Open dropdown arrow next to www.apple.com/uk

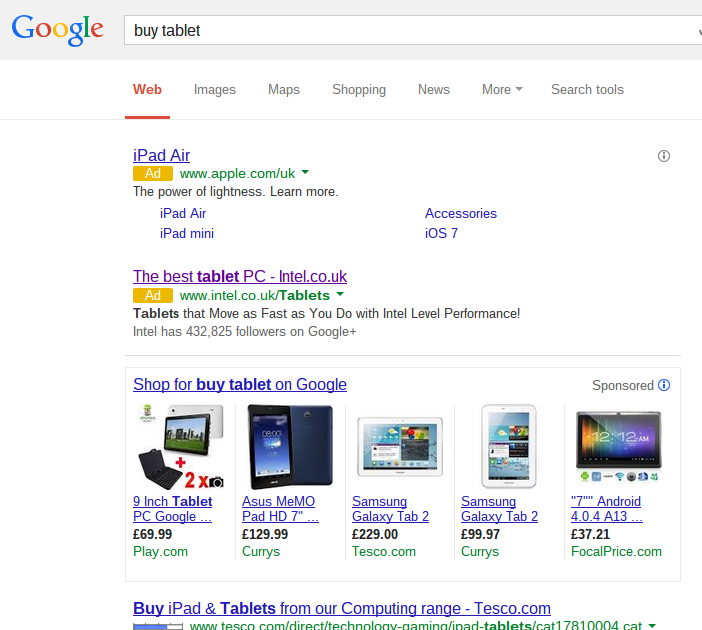click(x=305, y=172)
